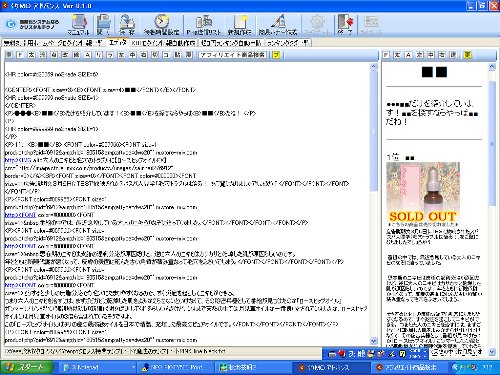Image resolution: width=500 pixels, height=375 pixels.
Task: Apply bold with 太 in editor toolbar
Action: (31, 55)
